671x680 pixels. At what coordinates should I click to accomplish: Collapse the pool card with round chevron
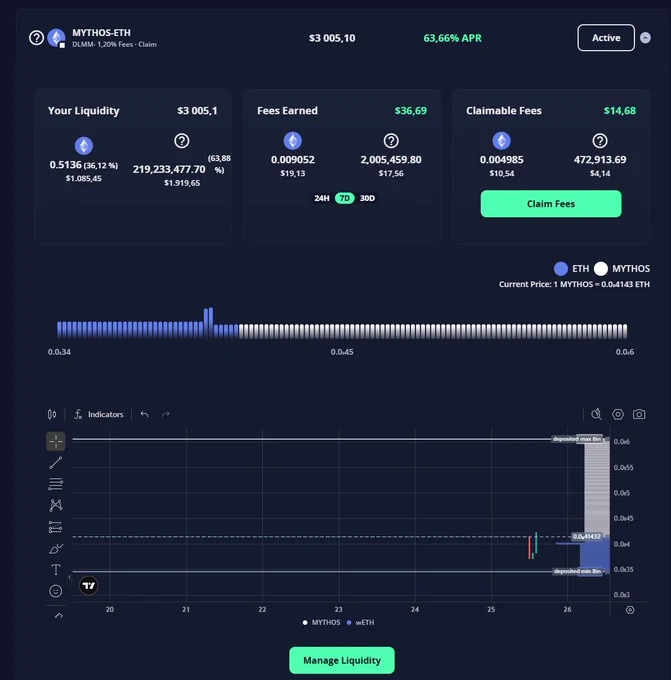(645, 38)
